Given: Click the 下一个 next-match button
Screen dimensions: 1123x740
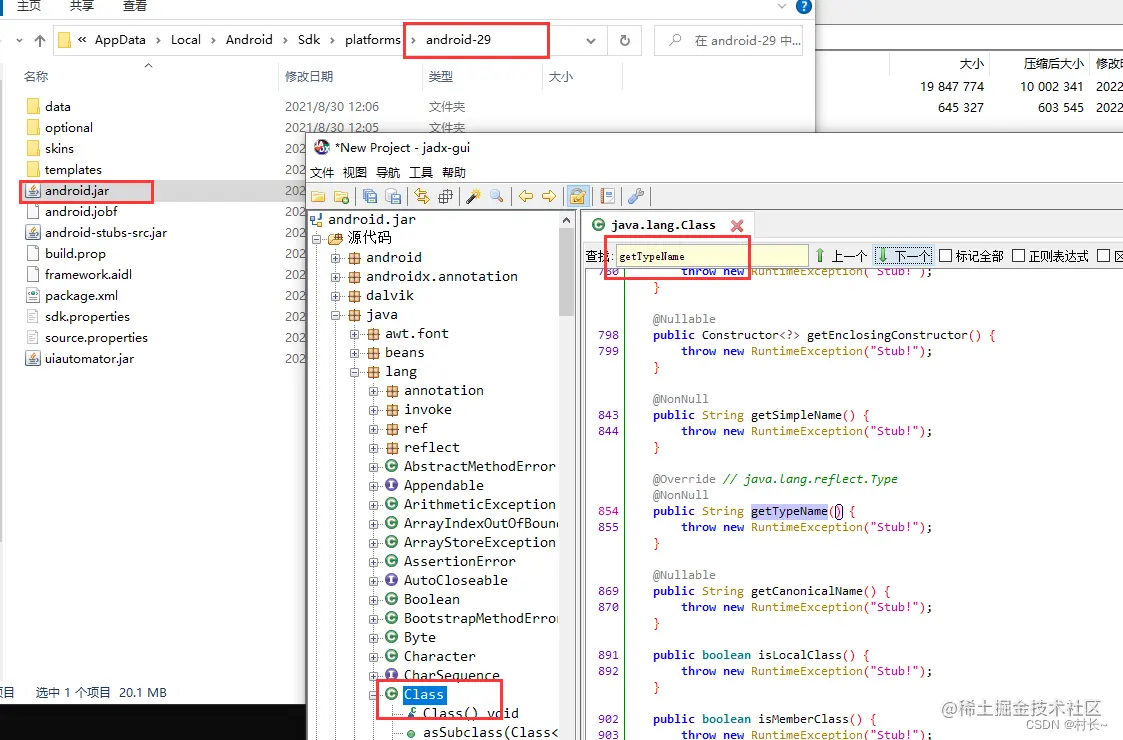Looking at the screenshot, I should (x=901, y=253).
